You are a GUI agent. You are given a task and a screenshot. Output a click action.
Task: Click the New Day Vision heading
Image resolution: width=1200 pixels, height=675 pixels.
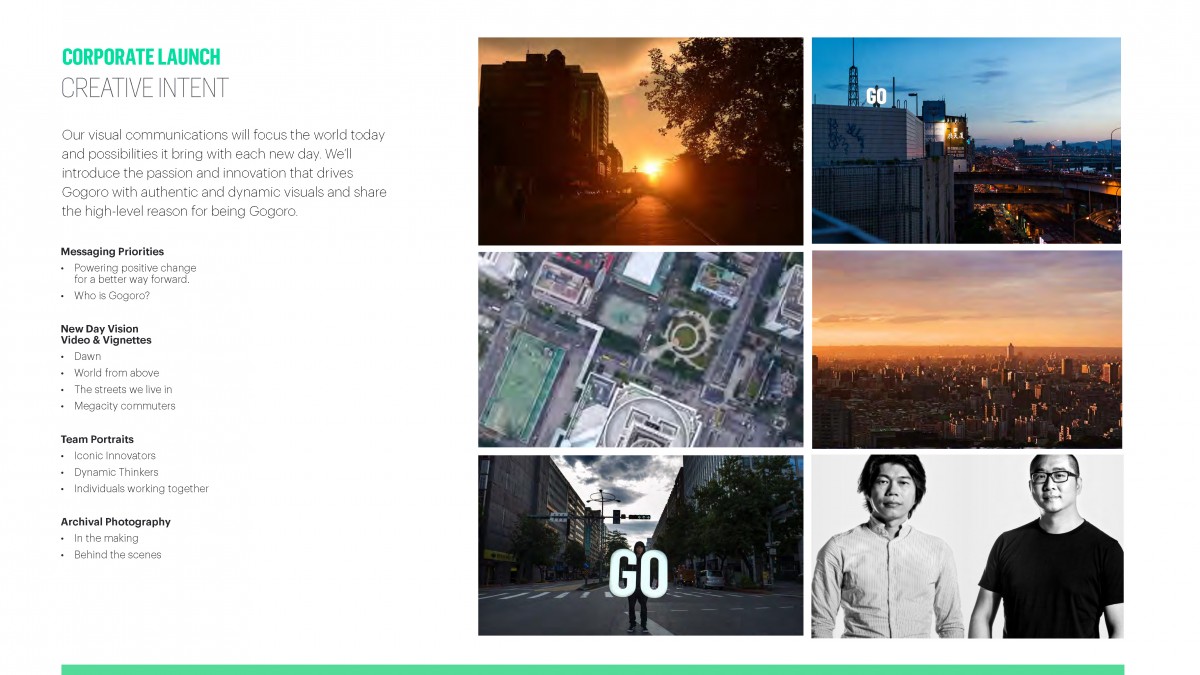click(x=100, y=329)
